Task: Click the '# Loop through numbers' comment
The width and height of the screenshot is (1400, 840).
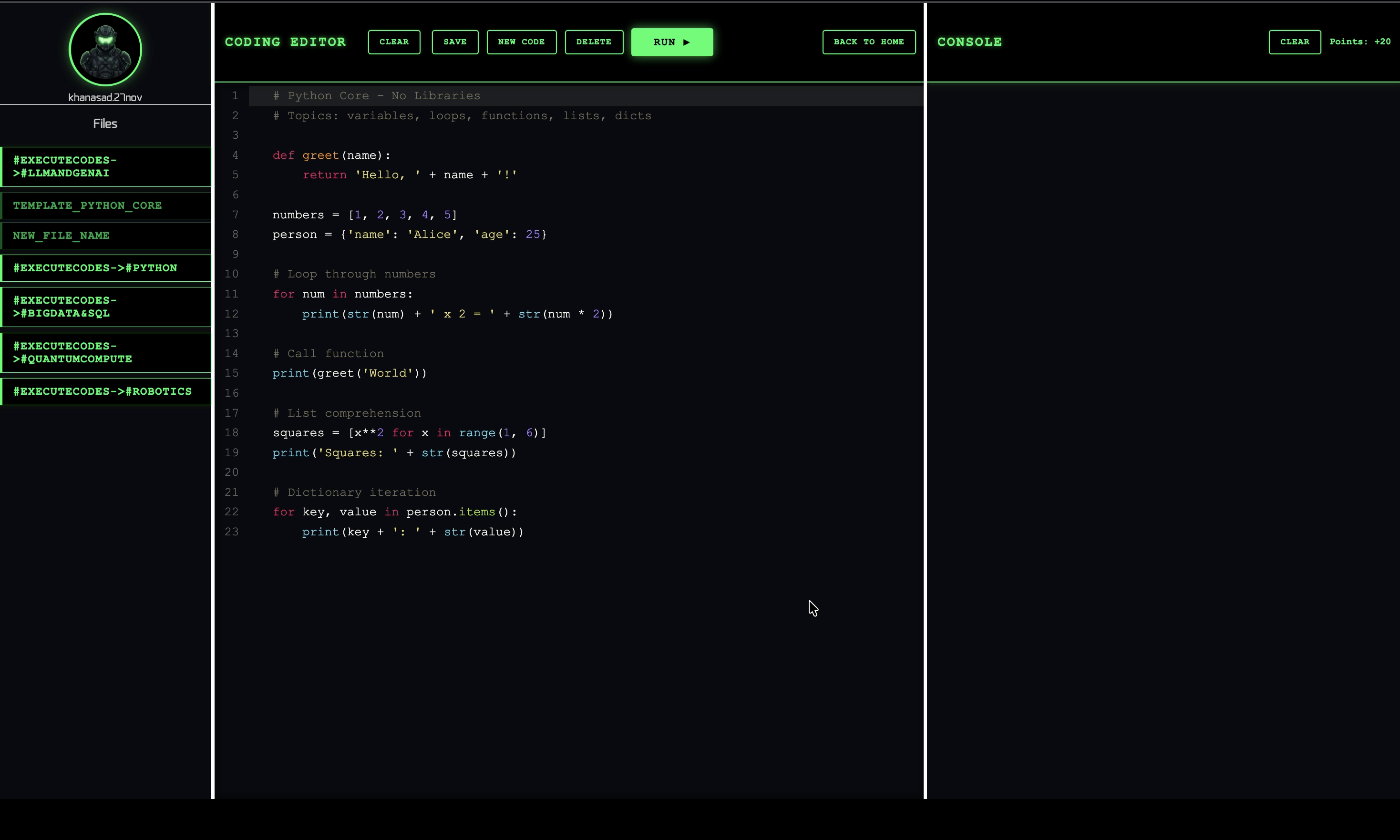Action: tap(354, 274)
